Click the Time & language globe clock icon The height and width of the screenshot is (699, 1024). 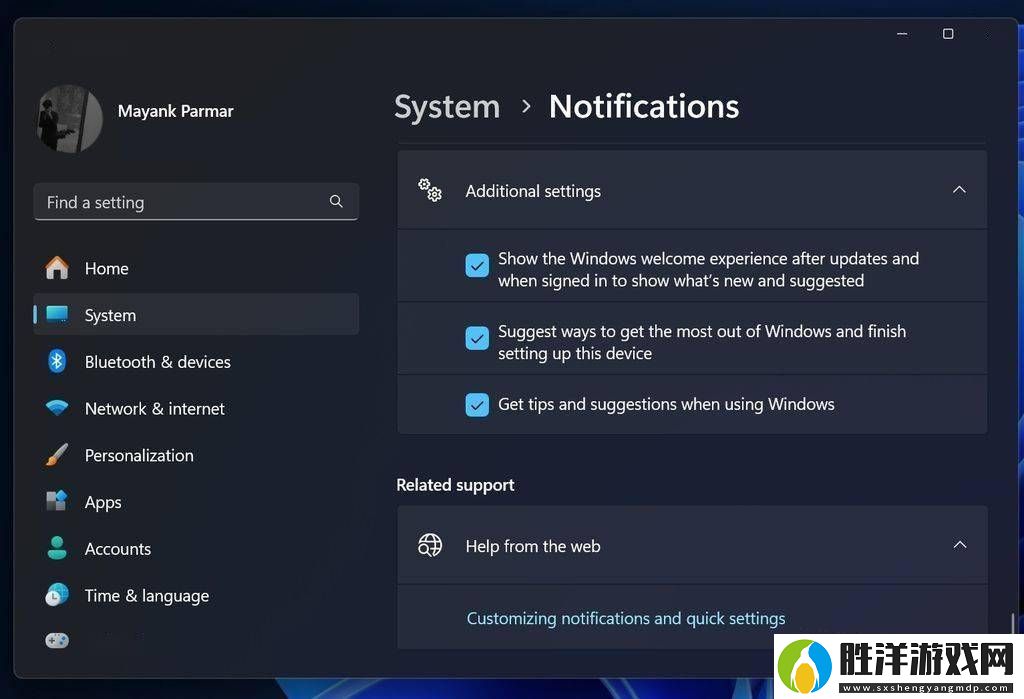click(57, 594)
